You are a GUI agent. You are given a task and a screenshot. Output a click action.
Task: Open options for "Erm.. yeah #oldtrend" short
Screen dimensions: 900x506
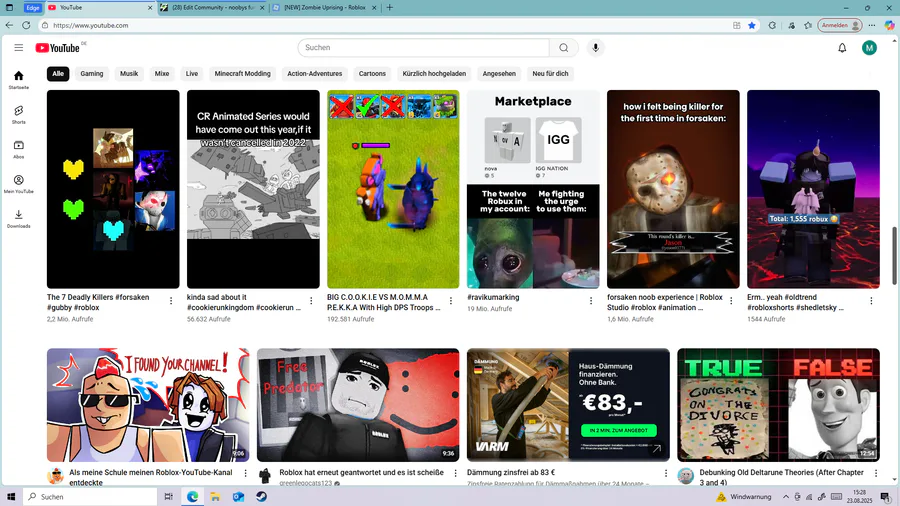871,301
